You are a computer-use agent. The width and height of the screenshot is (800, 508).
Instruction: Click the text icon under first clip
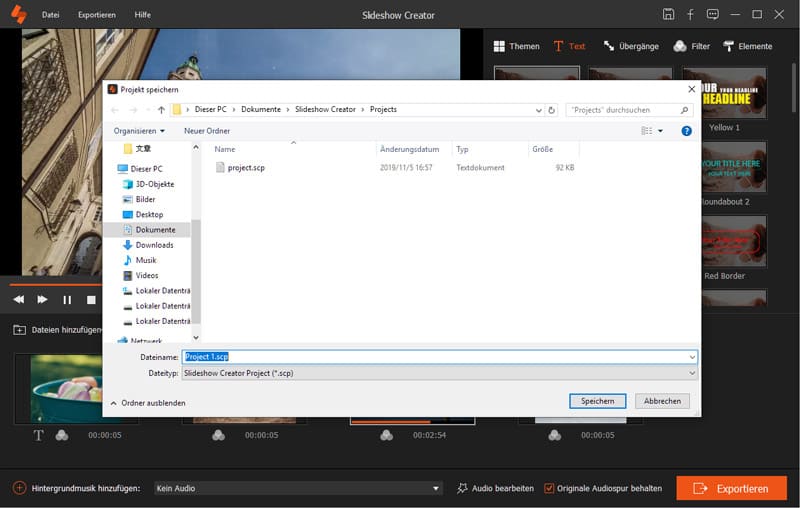pyautogui.click(x=39, y=435)
